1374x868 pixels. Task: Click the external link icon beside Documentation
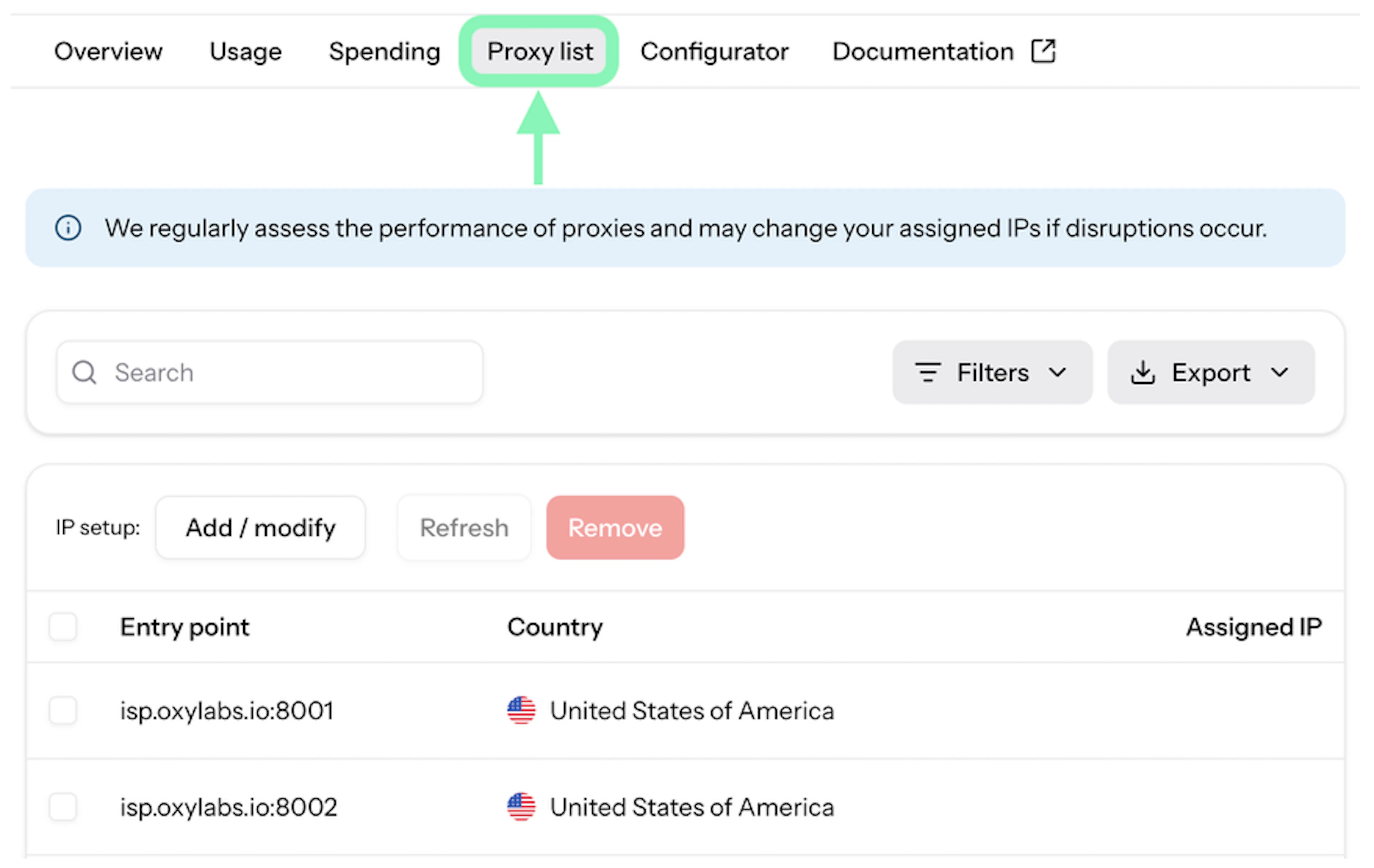pos(1044,51)
